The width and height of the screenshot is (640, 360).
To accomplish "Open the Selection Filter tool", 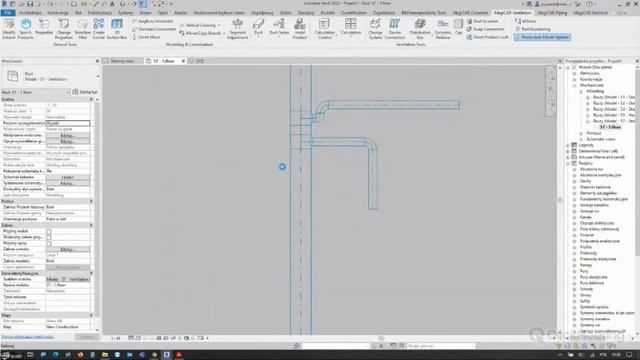I will [x=82, y=29].
